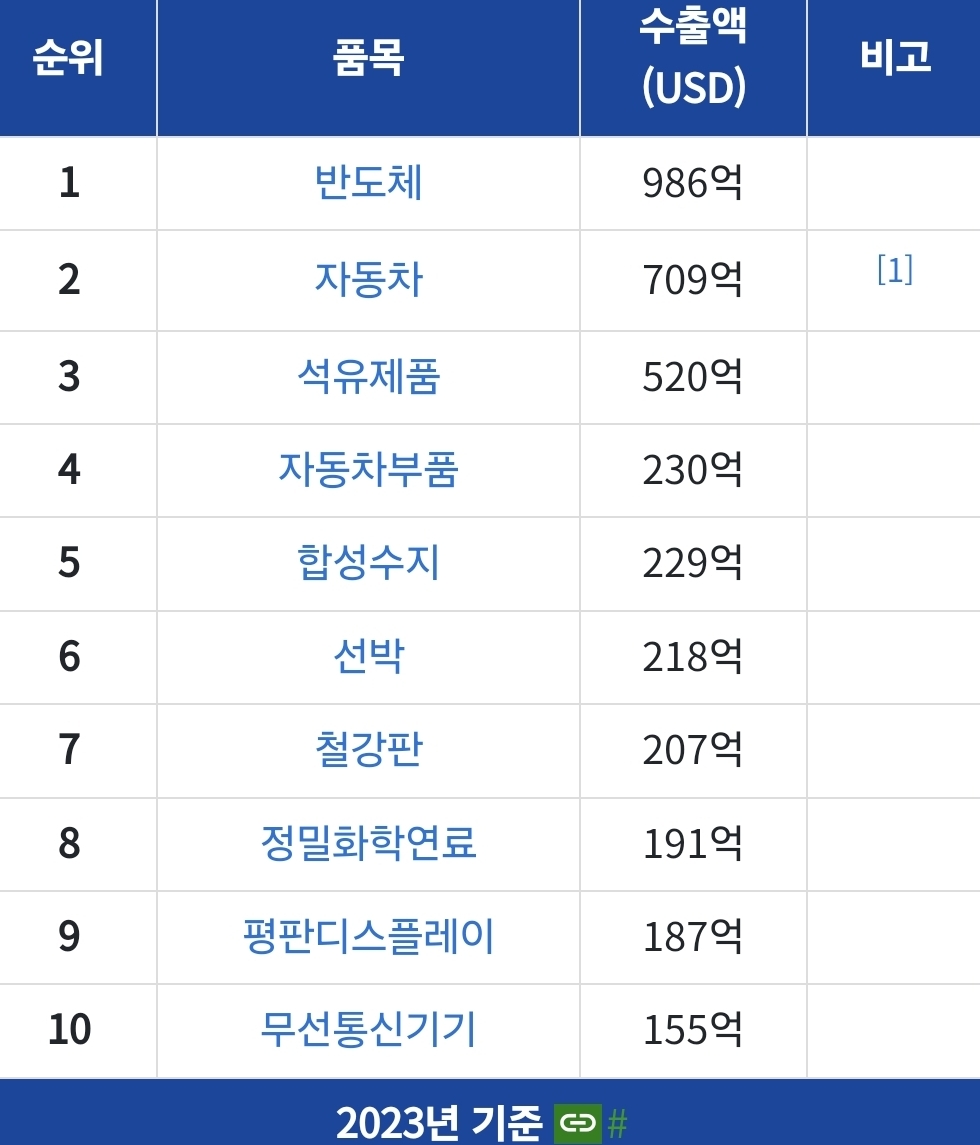Open the 반도체 link
This screenshot has height=1145, width=980.
pos(368,183)
